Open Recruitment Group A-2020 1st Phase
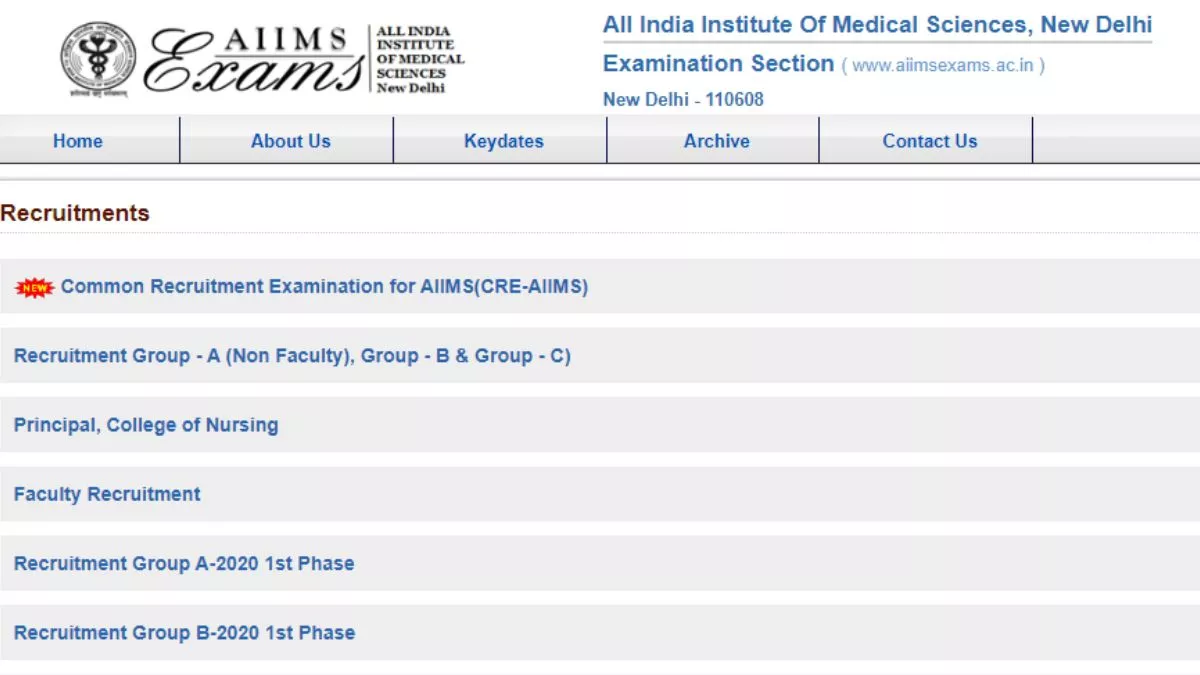The image size is (1200, 675). coord(600,563)
